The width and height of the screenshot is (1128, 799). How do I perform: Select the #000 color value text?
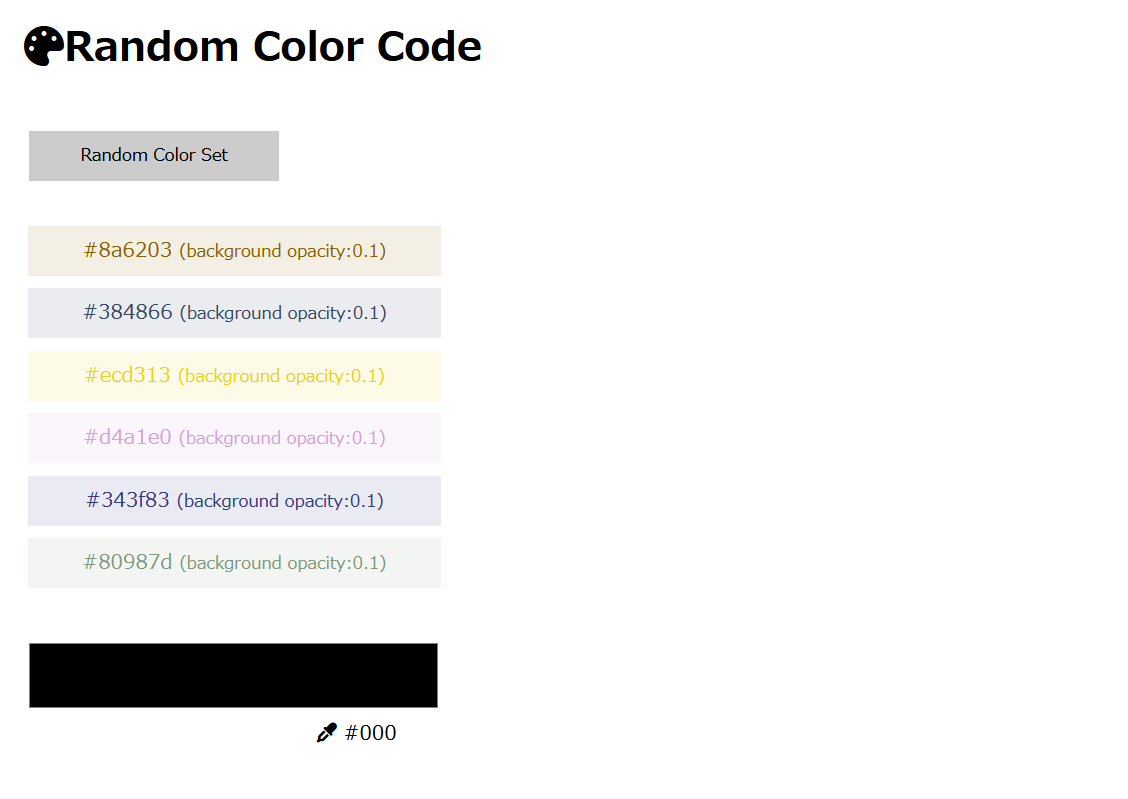click(370, 734)
